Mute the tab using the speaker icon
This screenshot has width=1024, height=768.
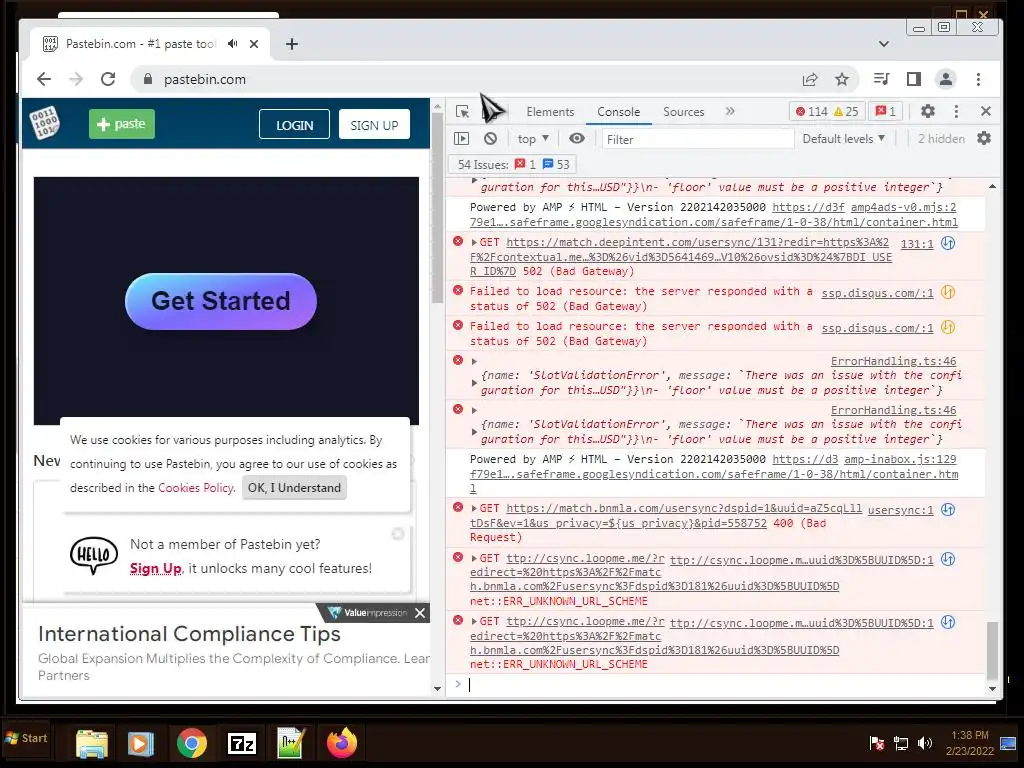point(232,44)
